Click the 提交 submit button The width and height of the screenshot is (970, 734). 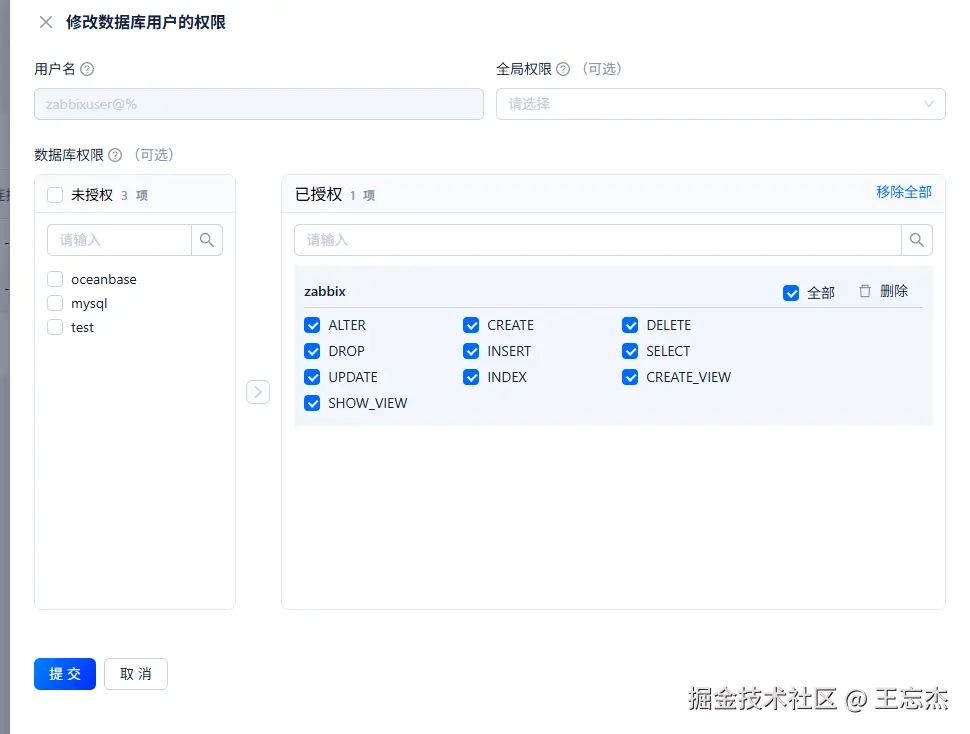(65, 674)
